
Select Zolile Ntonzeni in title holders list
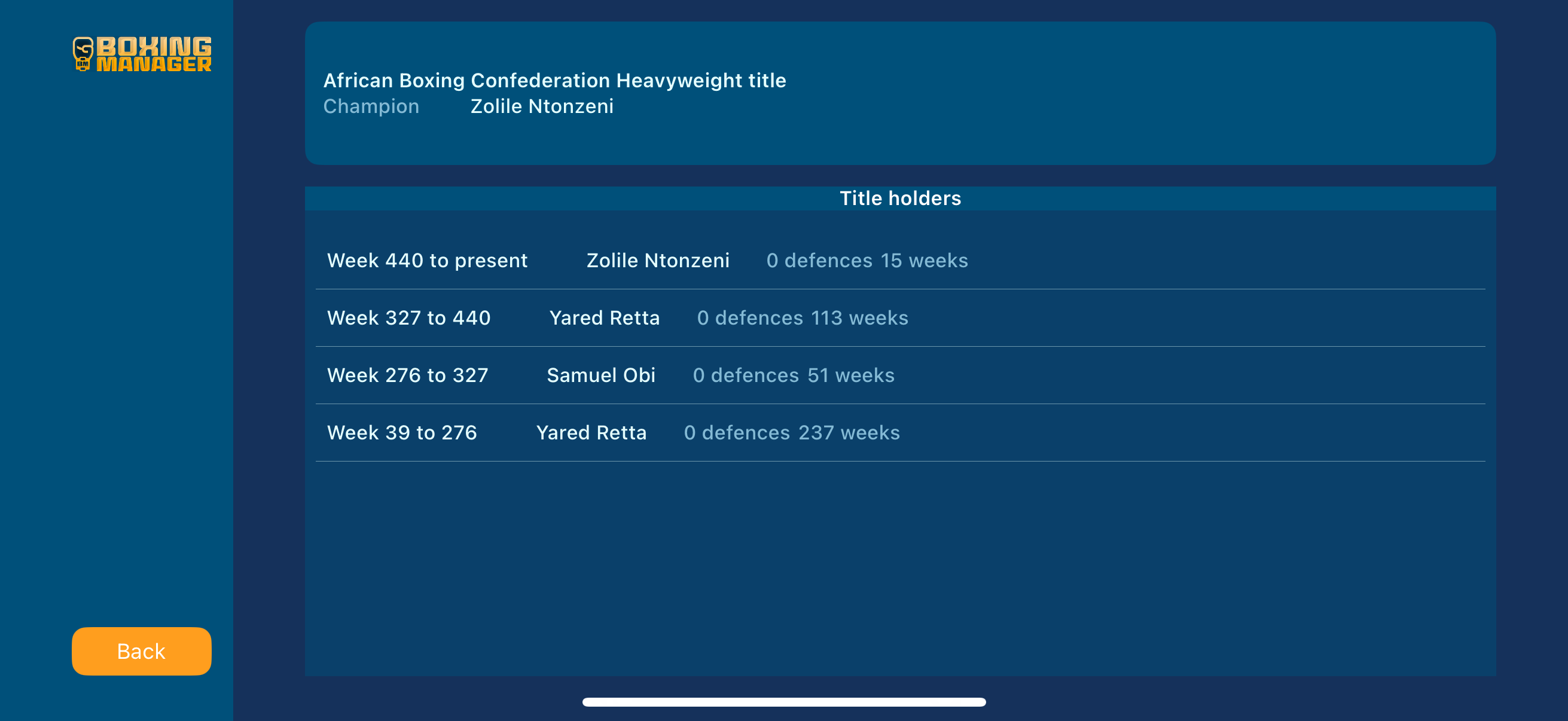coord(657,261)
